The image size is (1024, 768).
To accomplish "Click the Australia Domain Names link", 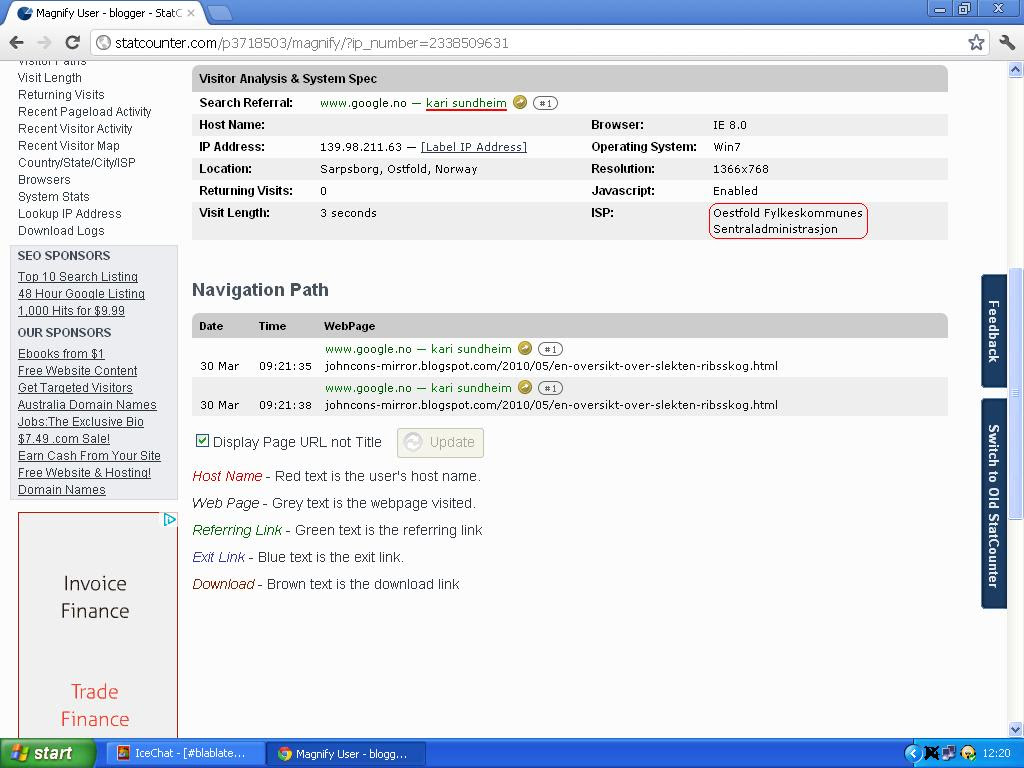I will pos(87,405).
